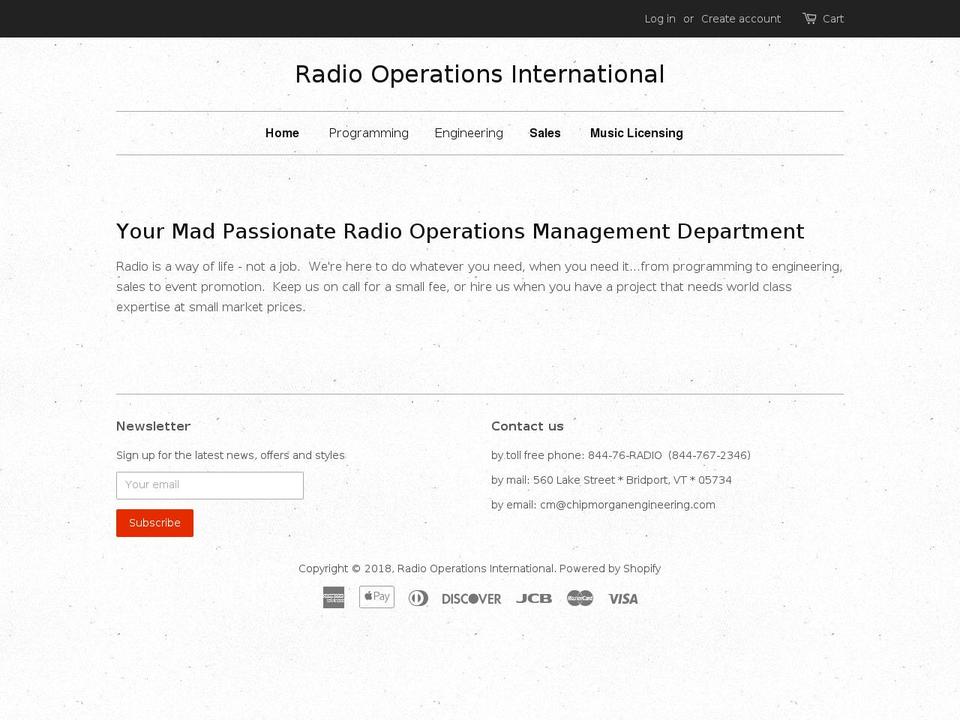Open the Sales menu item
This screenshot has height=720, width=960.
545,133
